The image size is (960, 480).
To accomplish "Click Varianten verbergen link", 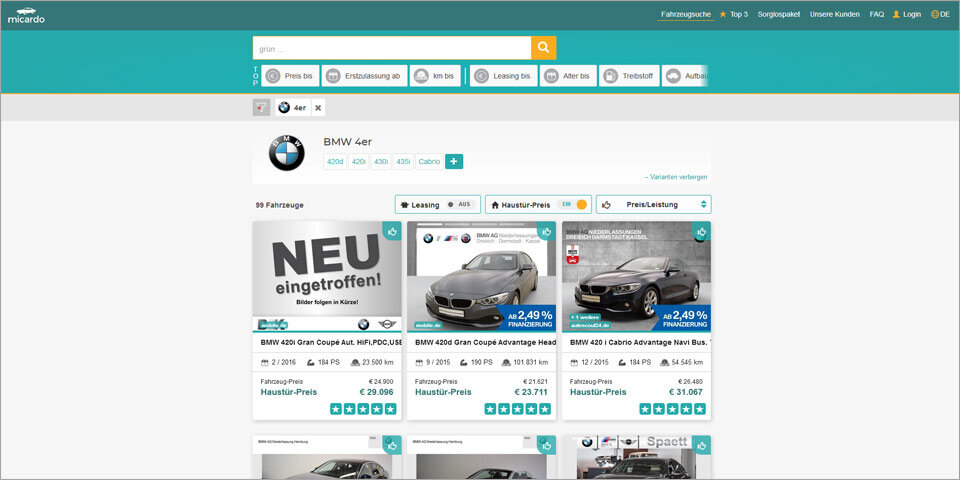I will click(675, 177).
